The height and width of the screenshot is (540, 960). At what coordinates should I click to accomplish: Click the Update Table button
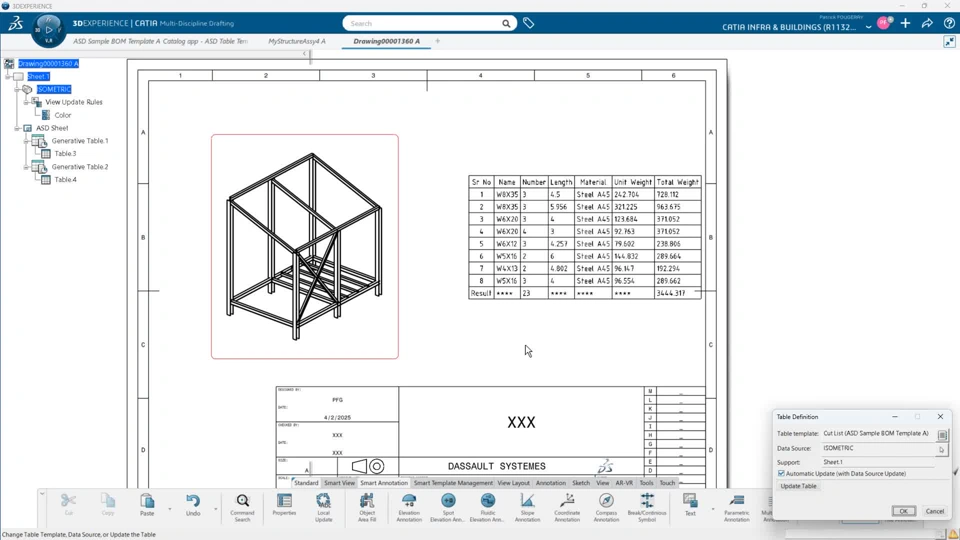[x=798, y=486]
